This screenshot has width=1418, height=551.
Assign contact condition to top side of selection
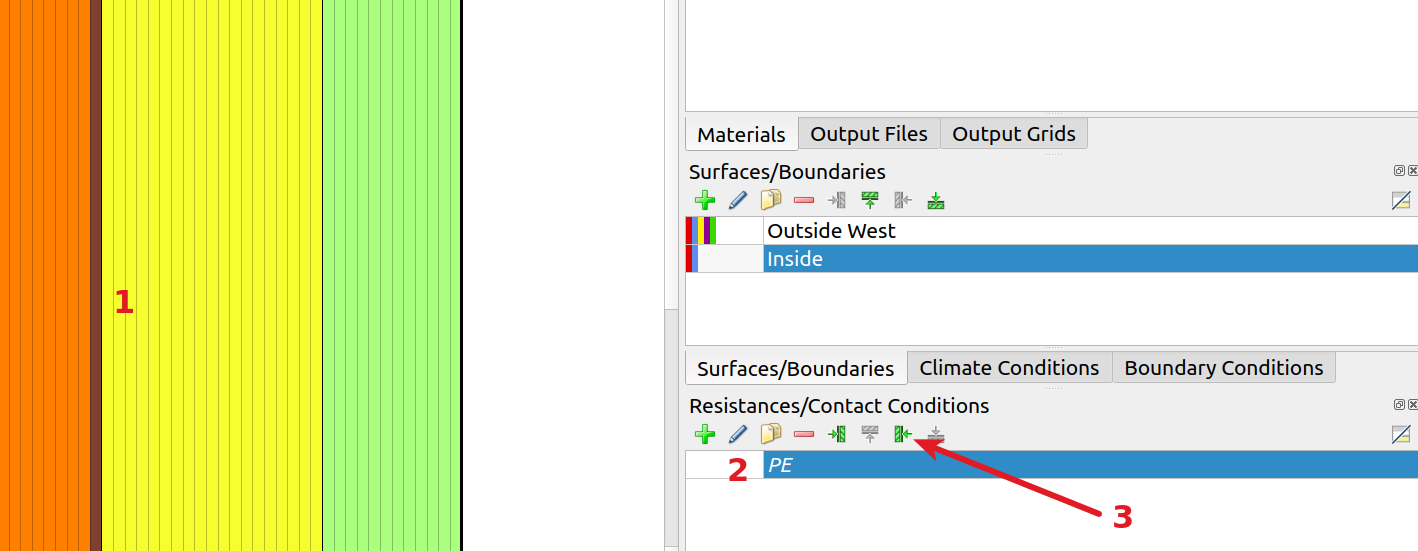(870, 434)
